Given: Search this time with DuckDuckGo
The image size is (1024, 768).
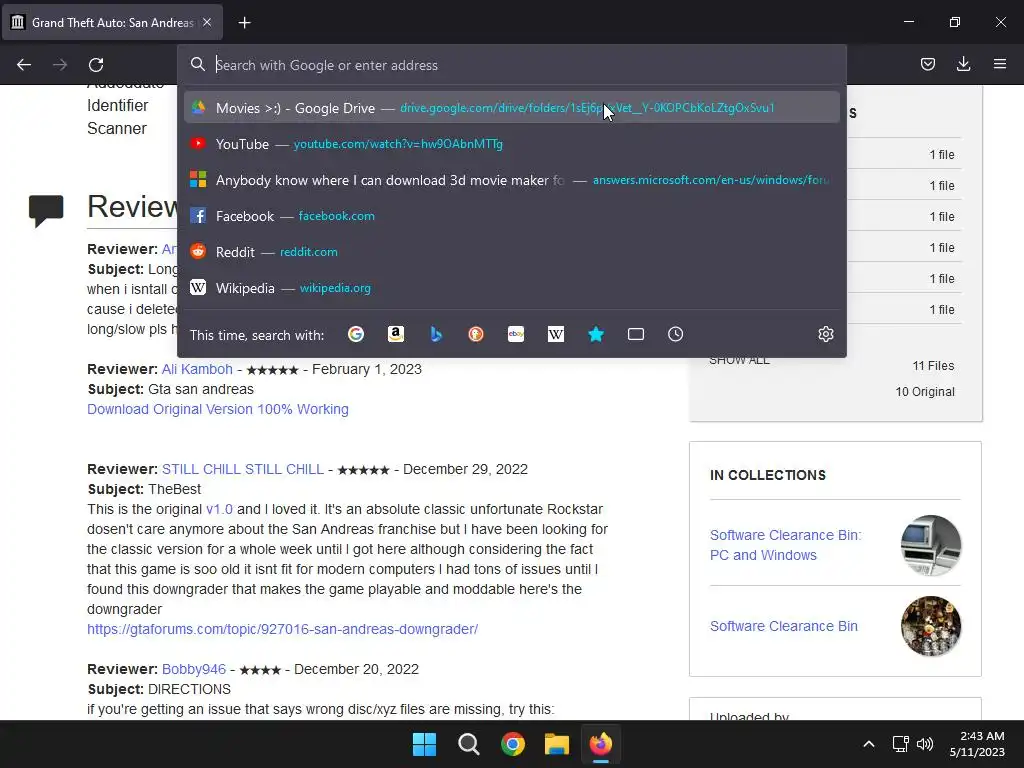Looking at the screenshot, I should pyautogui.click(x=476, y=334).
